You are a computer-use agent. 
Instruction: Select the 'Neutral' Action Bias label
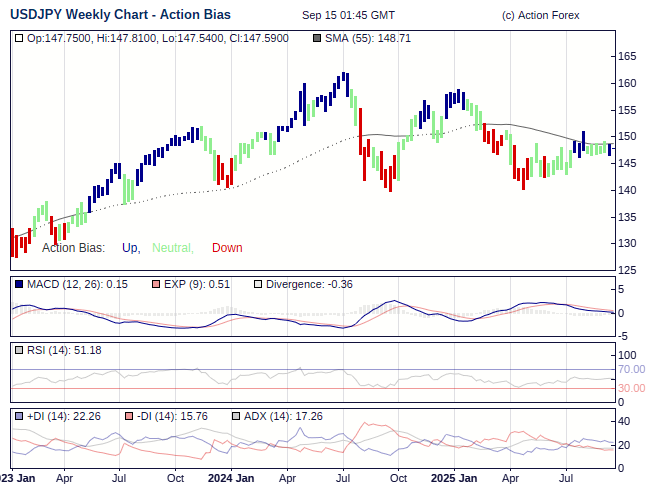172,248
